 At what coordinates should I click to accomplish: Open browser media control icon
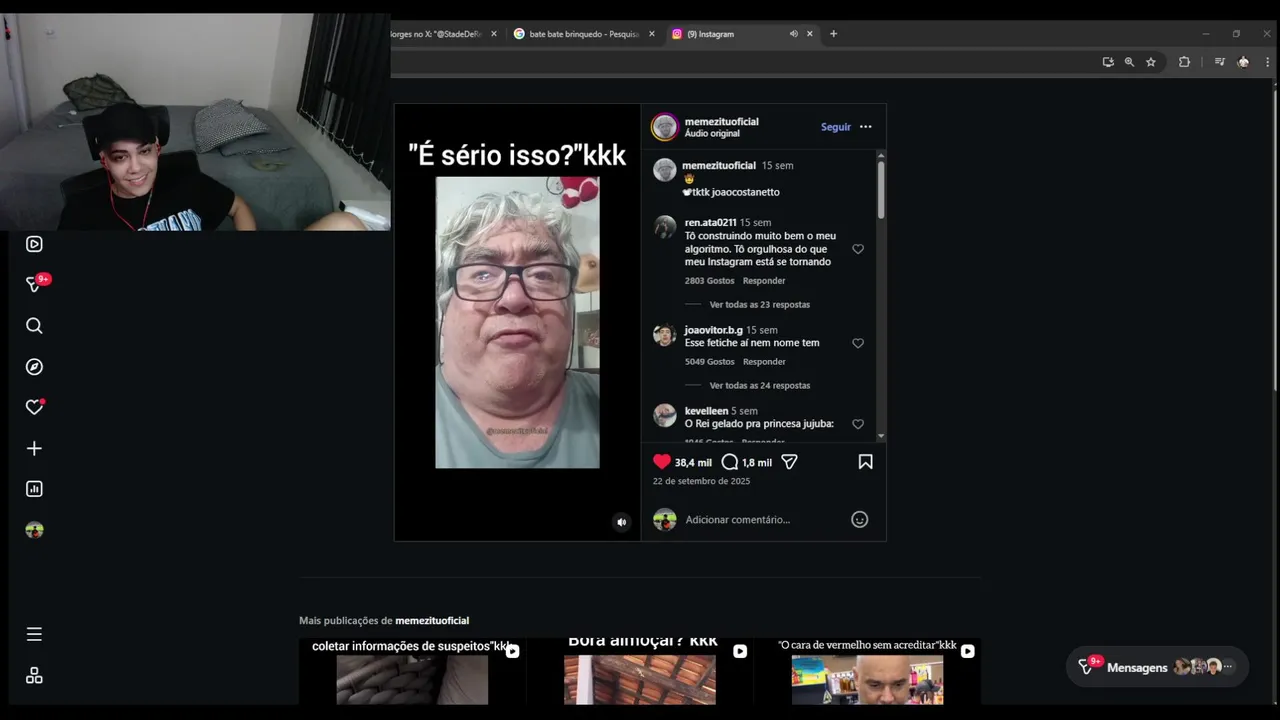(x=1220, y=62)
